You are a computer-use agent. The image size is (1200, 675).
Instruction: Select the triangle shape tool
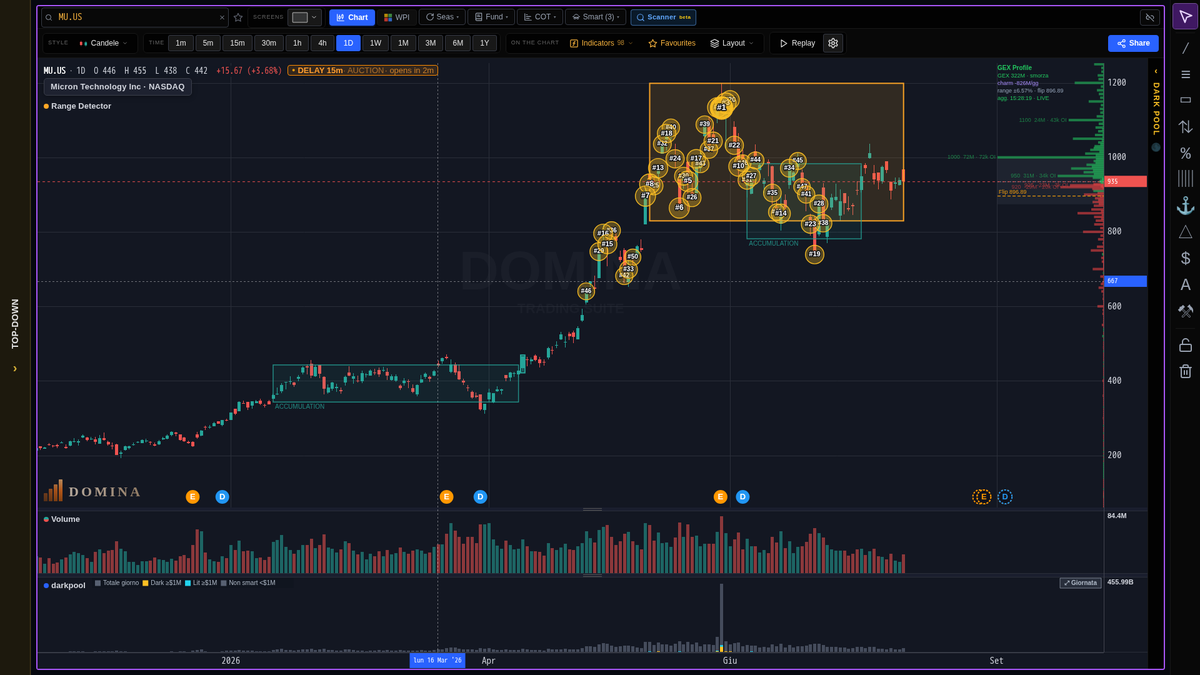coord(1185,232)
